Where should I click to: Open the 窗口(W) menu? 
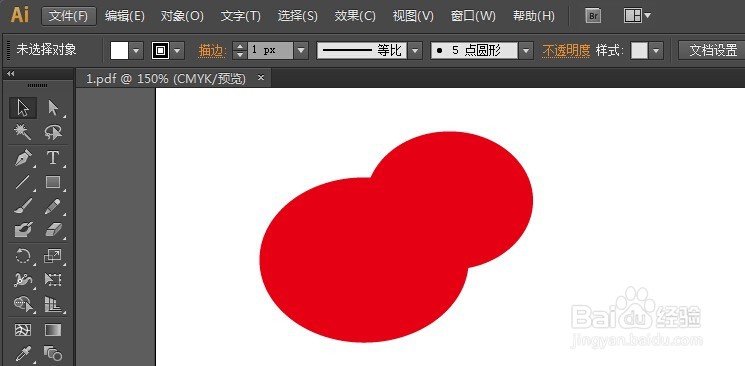(473, 16)
